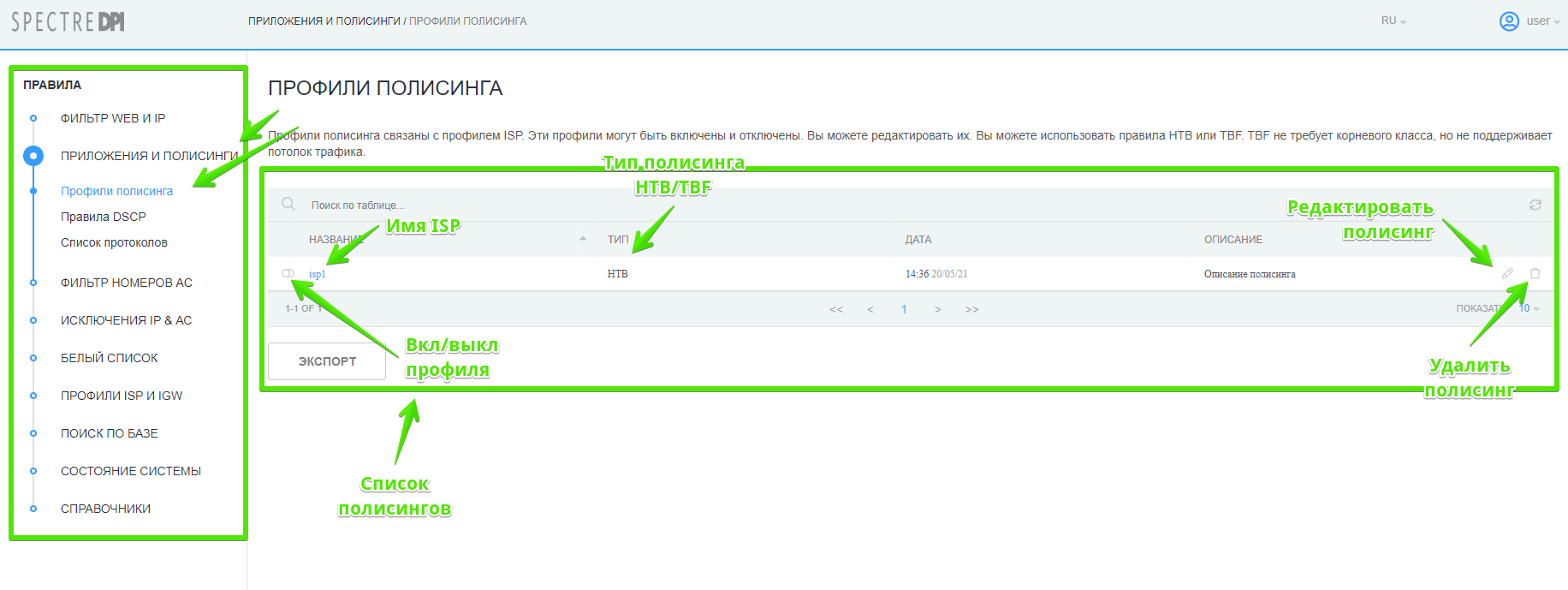Toggle the isp1 profile on/off switch
Screen dimensions: 1568x590
tap(288, 273)
